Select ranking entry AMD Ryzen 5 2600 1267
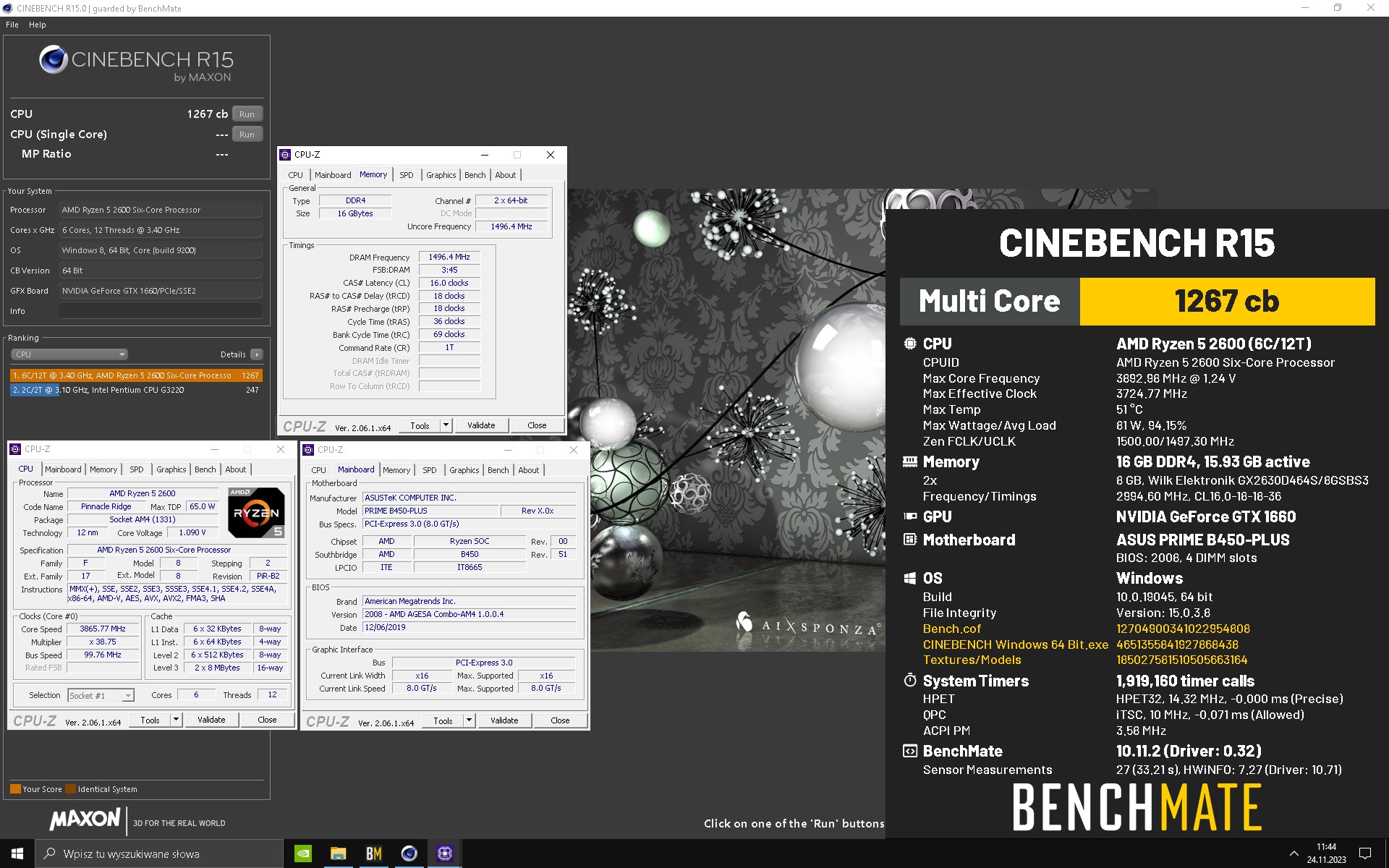1389x868 pixels. (x=136, y=375)
